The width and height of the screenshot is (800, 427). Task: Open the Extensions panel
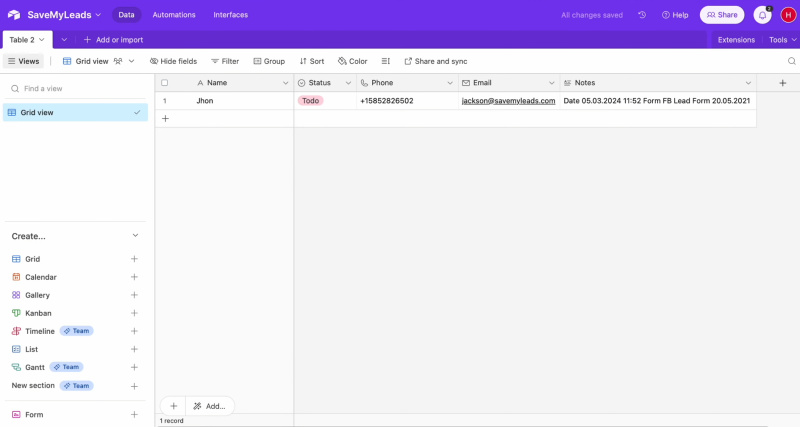736,40
